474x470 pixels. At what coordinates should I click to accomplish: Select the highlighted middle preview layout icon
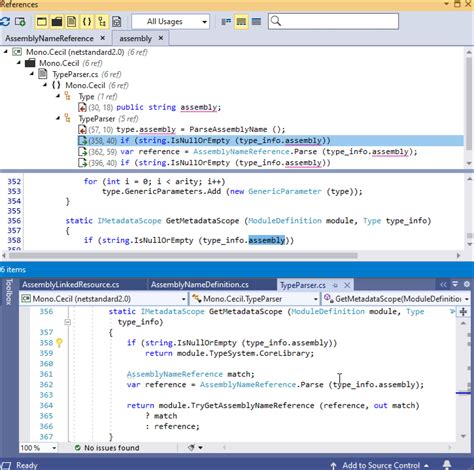pos(241,22)
